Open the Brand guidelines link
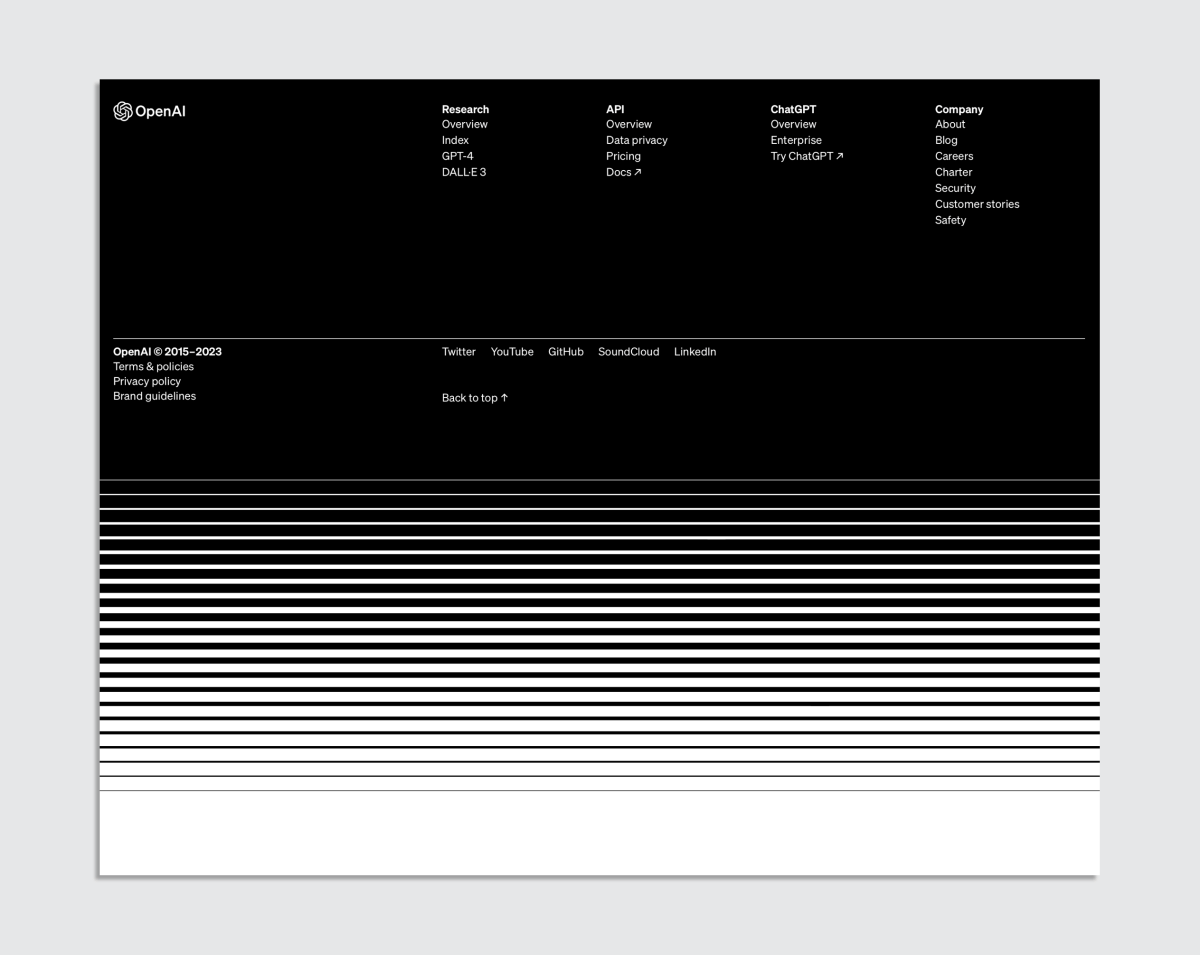The width and height of the screenshot is (1200, 955). [x=154, y=397]
